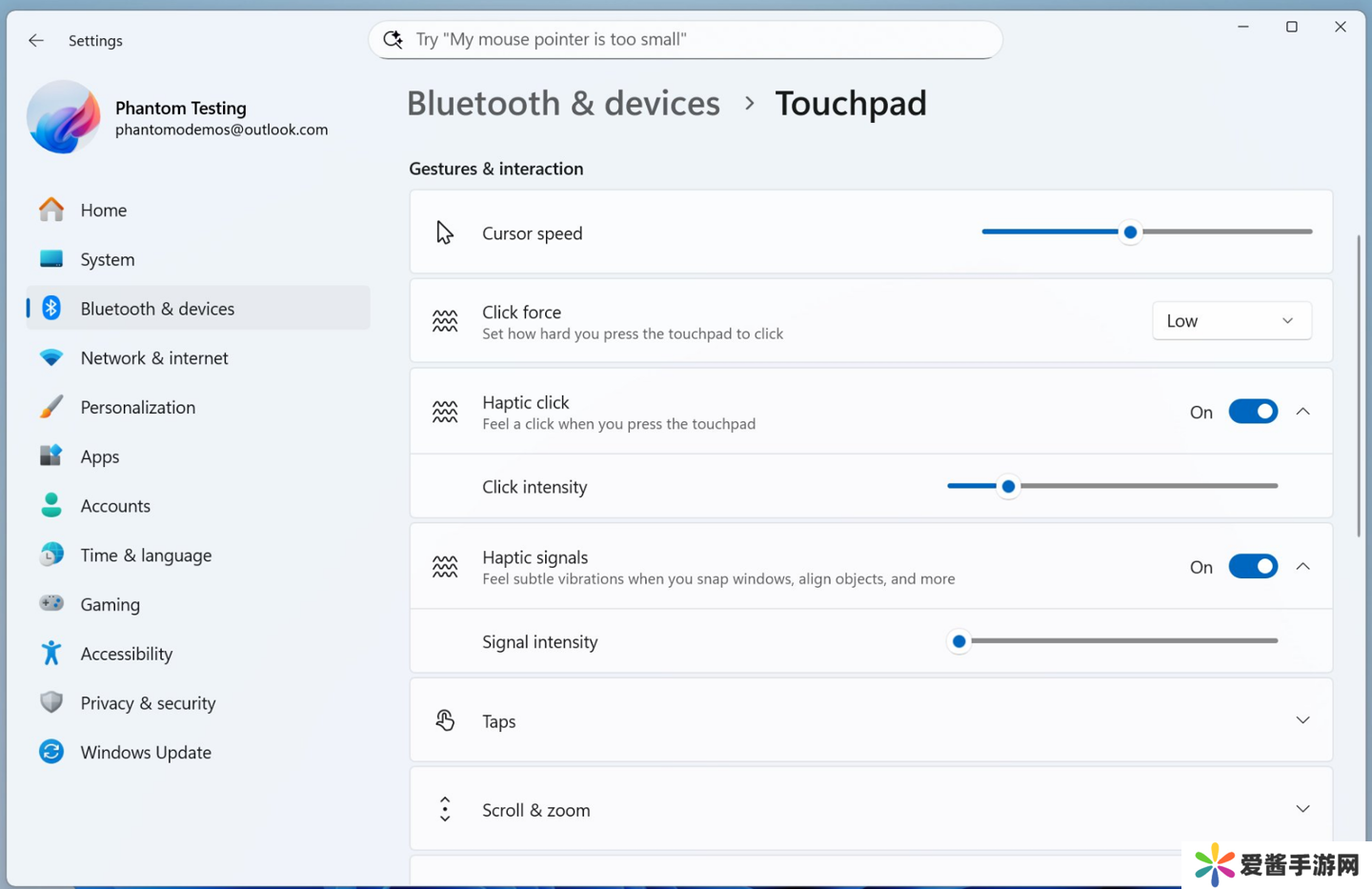Click the Home house icon in sidebar

(x=51, y=210)
